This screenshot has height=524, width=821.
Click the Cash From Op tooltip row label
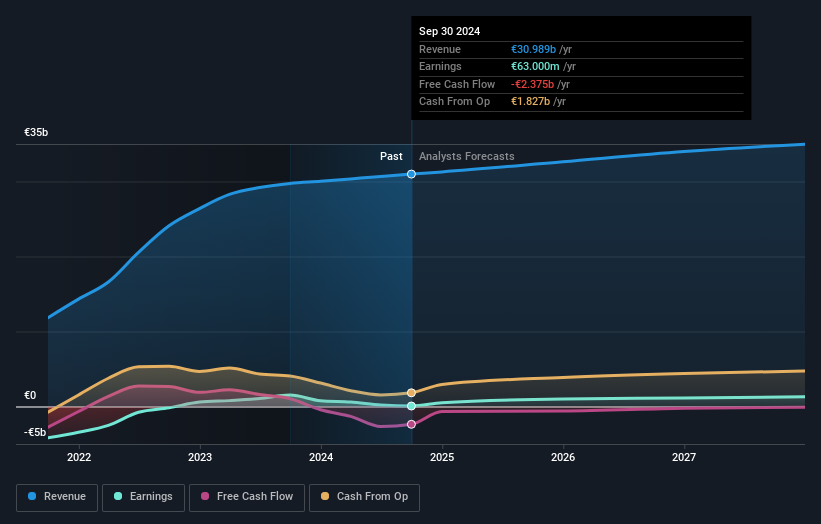click(x=454, y=102)
